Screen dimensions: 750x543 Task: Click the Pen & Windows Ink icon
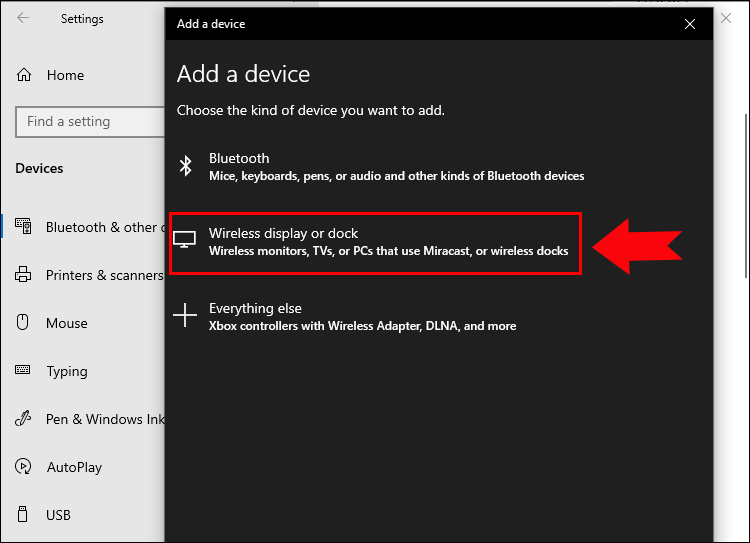[x=24, y=419]
